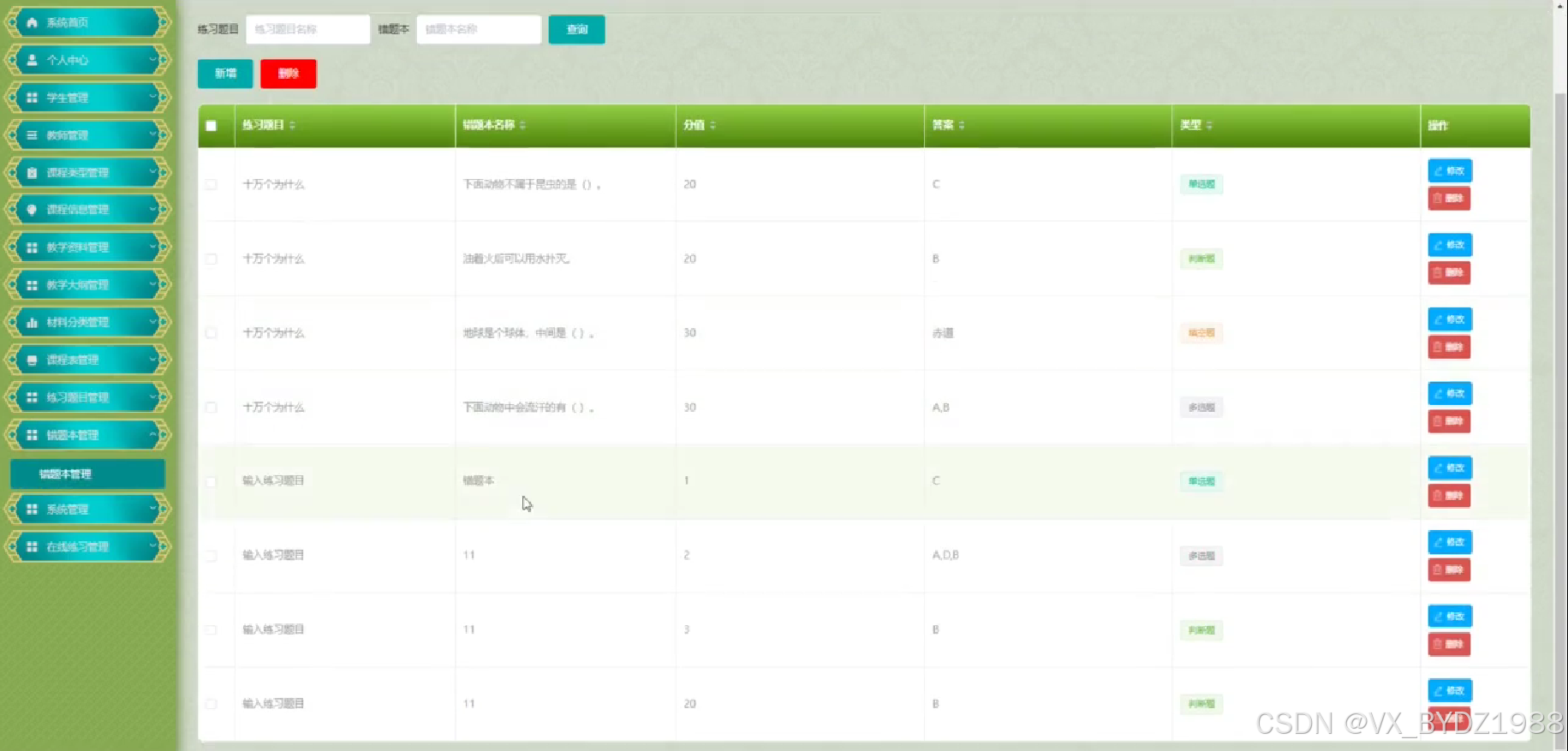
Task: Check the row with answer A,D,B
Action: (212, 556)
